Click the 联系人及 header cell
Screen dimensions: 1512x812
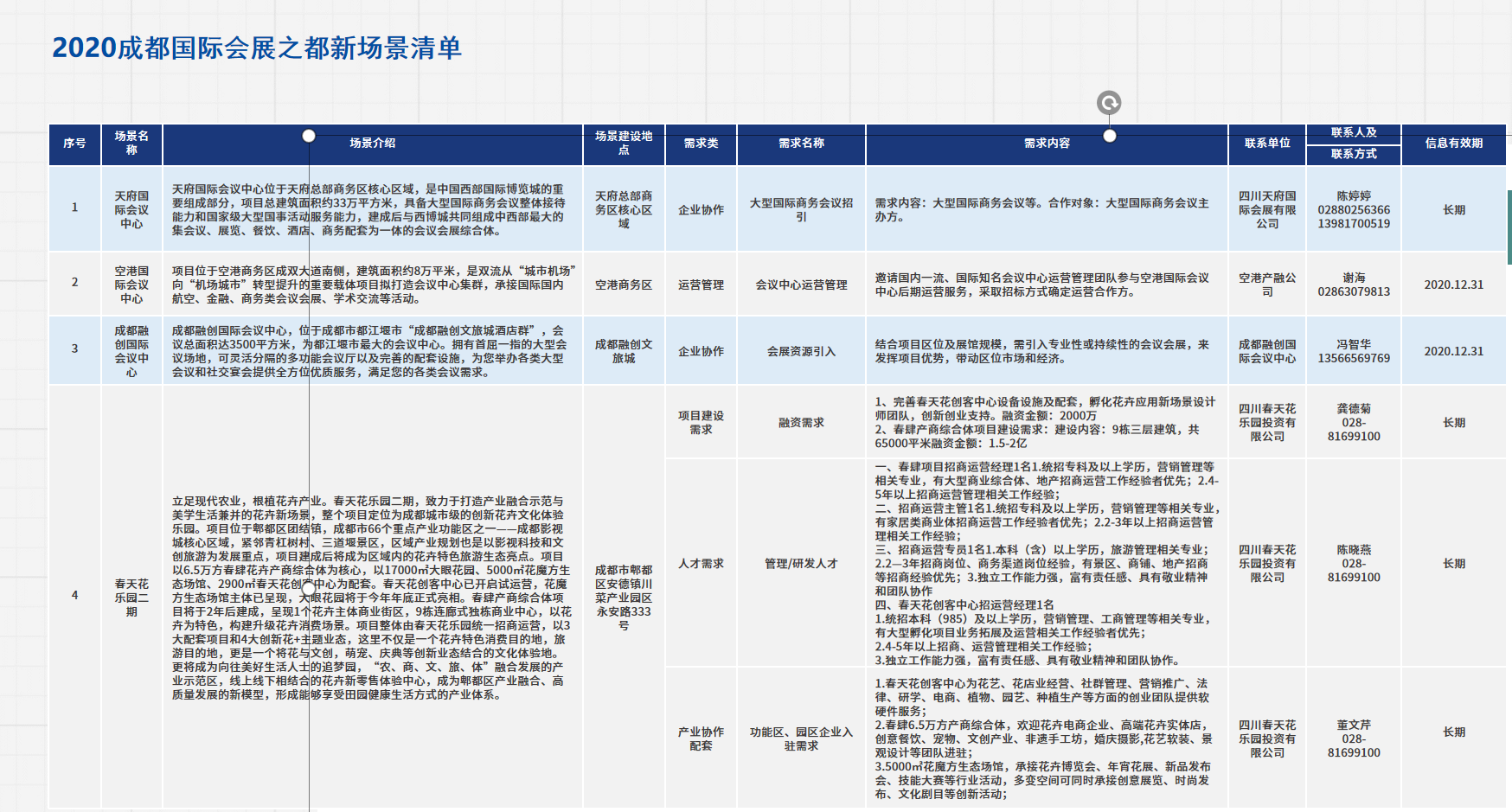point(1354,133)
